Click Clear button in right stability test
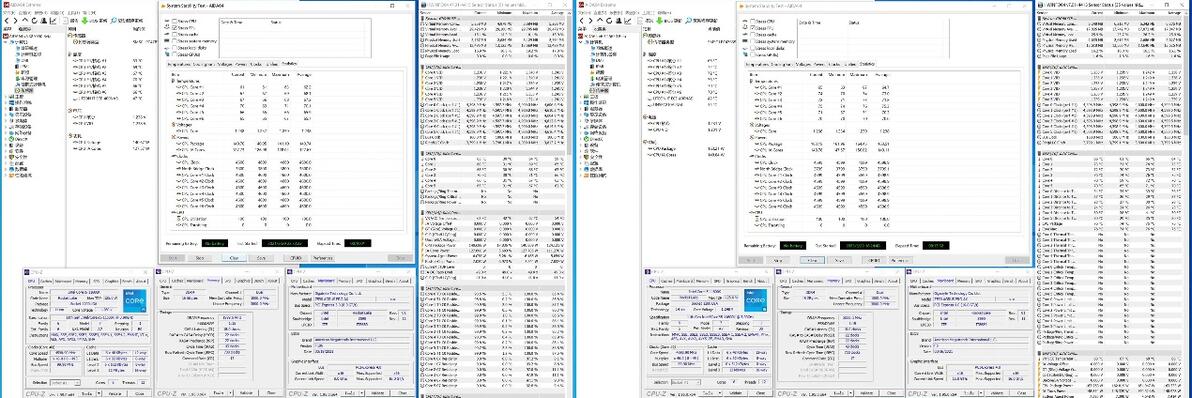Screen dimensions: 1192x398 812,261
